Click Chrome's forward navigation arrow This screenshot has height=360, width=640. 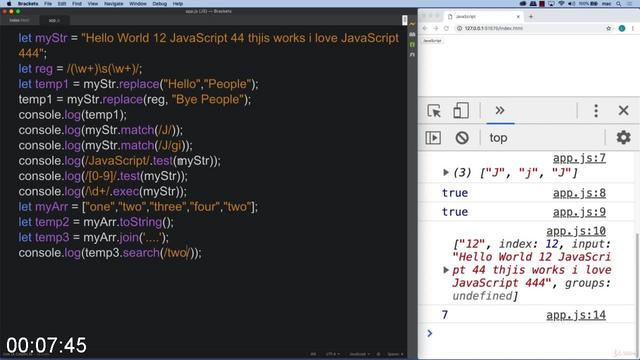point(436,28)
